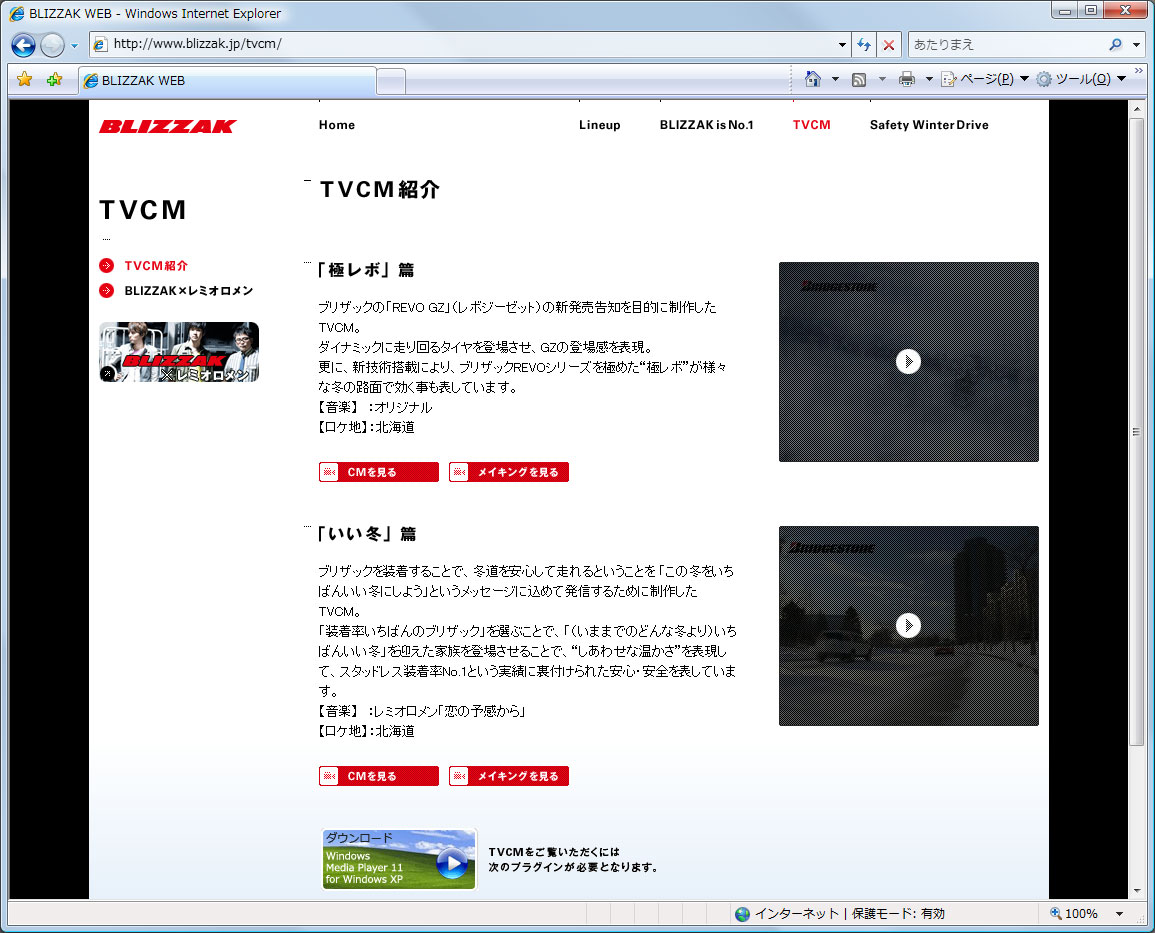Expand the Print options dropdown arrow
Image resolution: width=1155 pixels, height=933 pixels.
pos(929,80)
